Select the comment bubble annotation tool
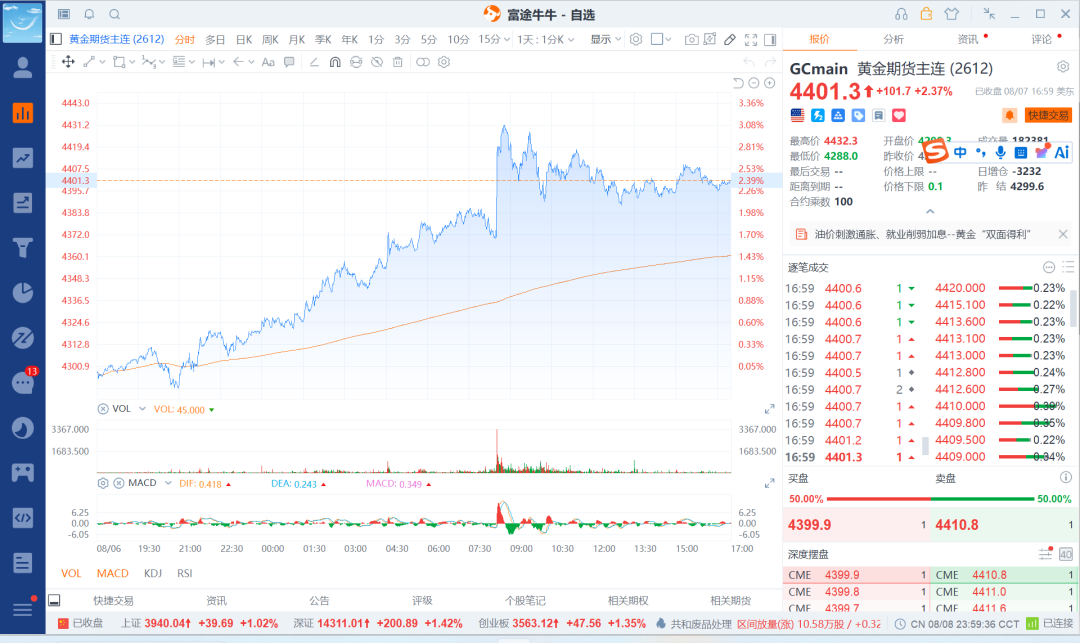 click(289, 62)
